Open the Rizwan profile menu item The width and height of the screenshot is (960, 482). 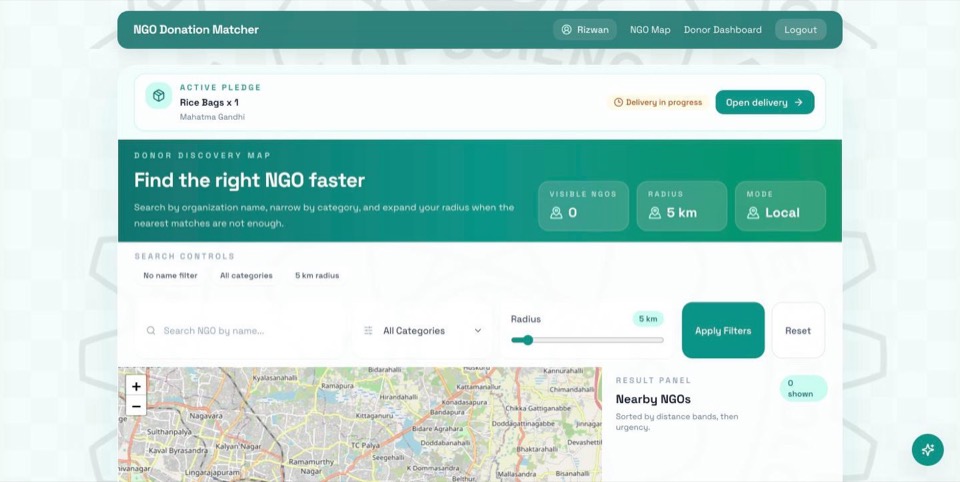(x=585, y=29)
